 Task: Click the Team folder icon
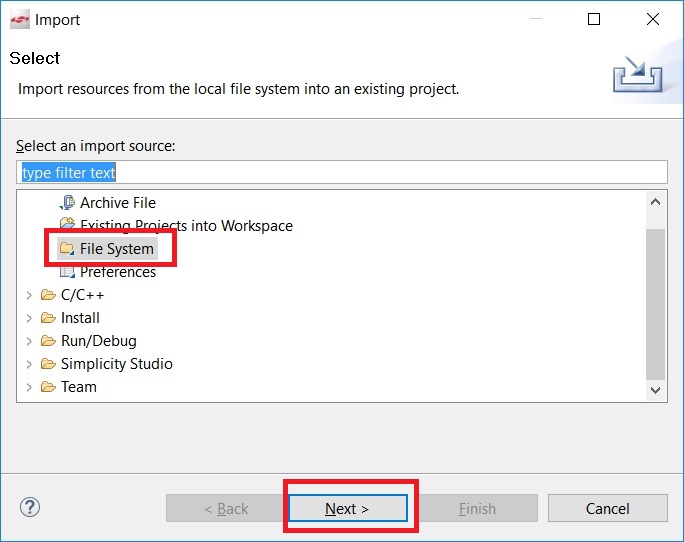[48, 387]
